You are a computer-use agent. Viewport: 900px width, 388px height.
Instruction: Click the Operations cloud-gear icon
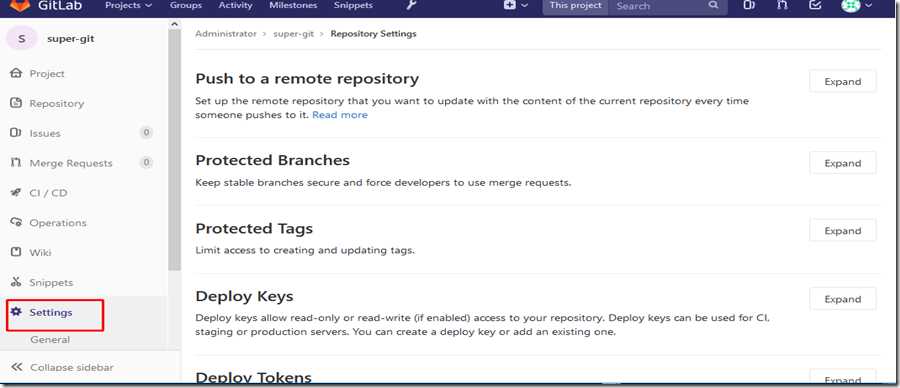click(x=16, y=223)
